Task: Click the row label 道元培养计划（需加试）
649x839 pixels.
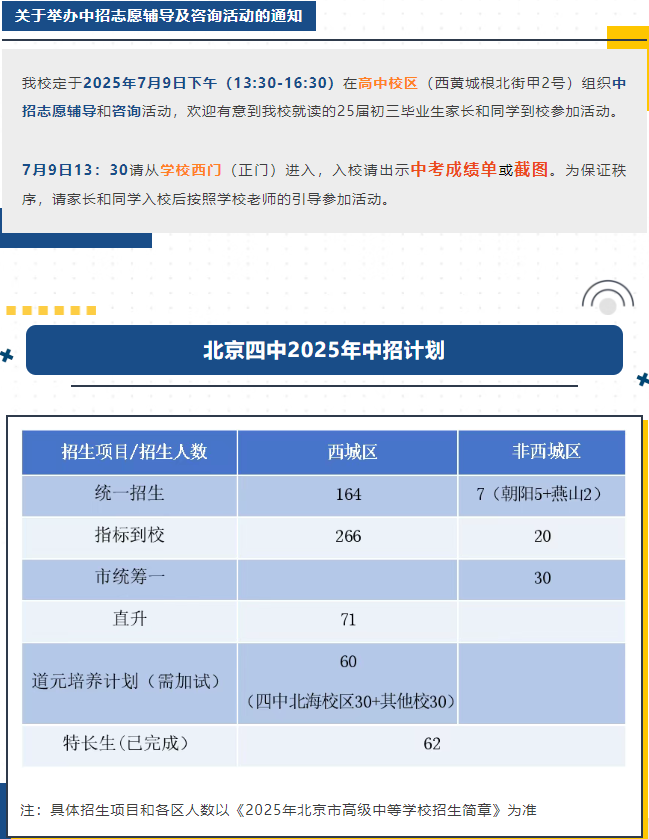Action: click(127, 681)
